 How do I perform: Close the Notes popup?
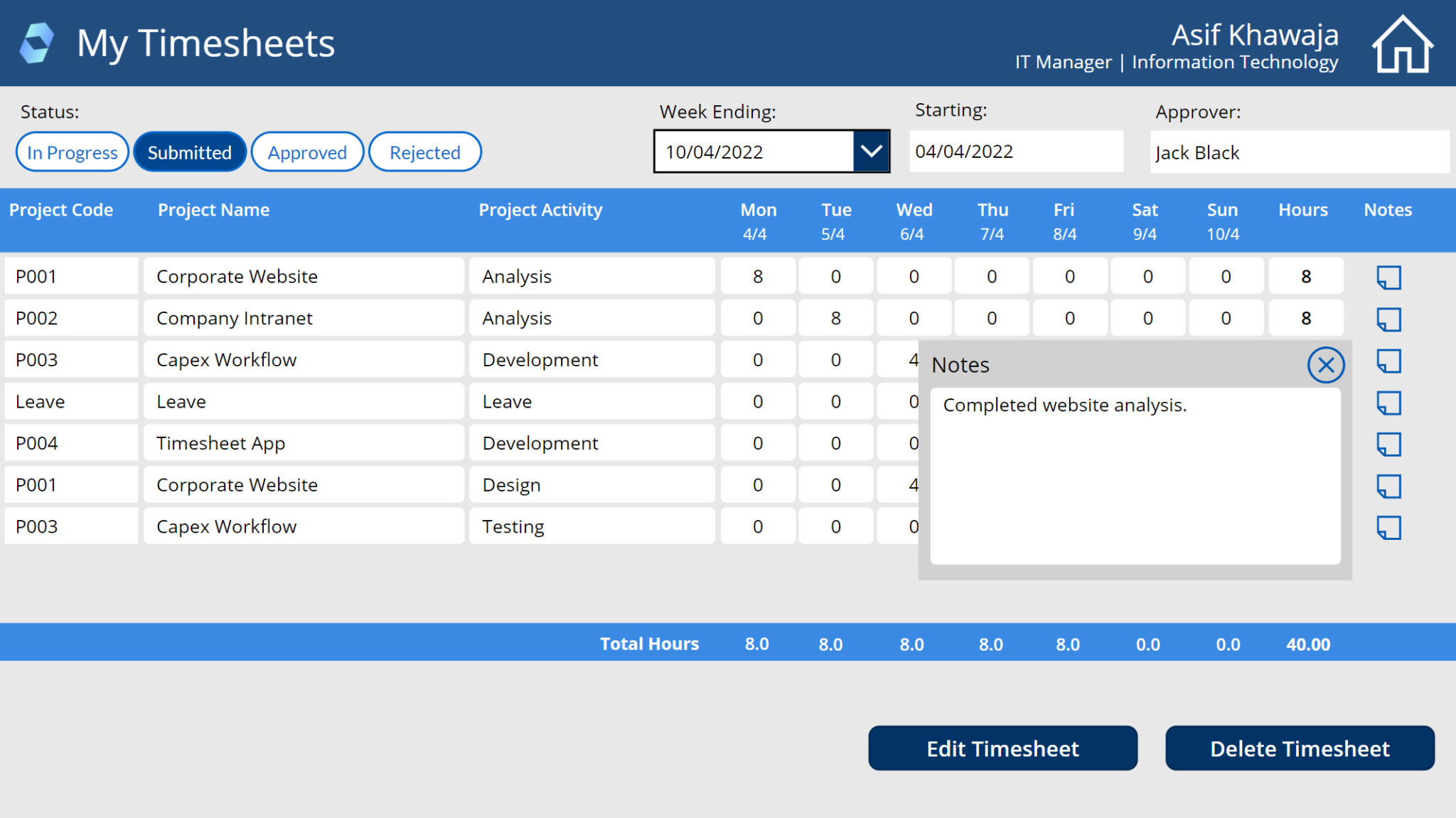(x=1325, y=364)
